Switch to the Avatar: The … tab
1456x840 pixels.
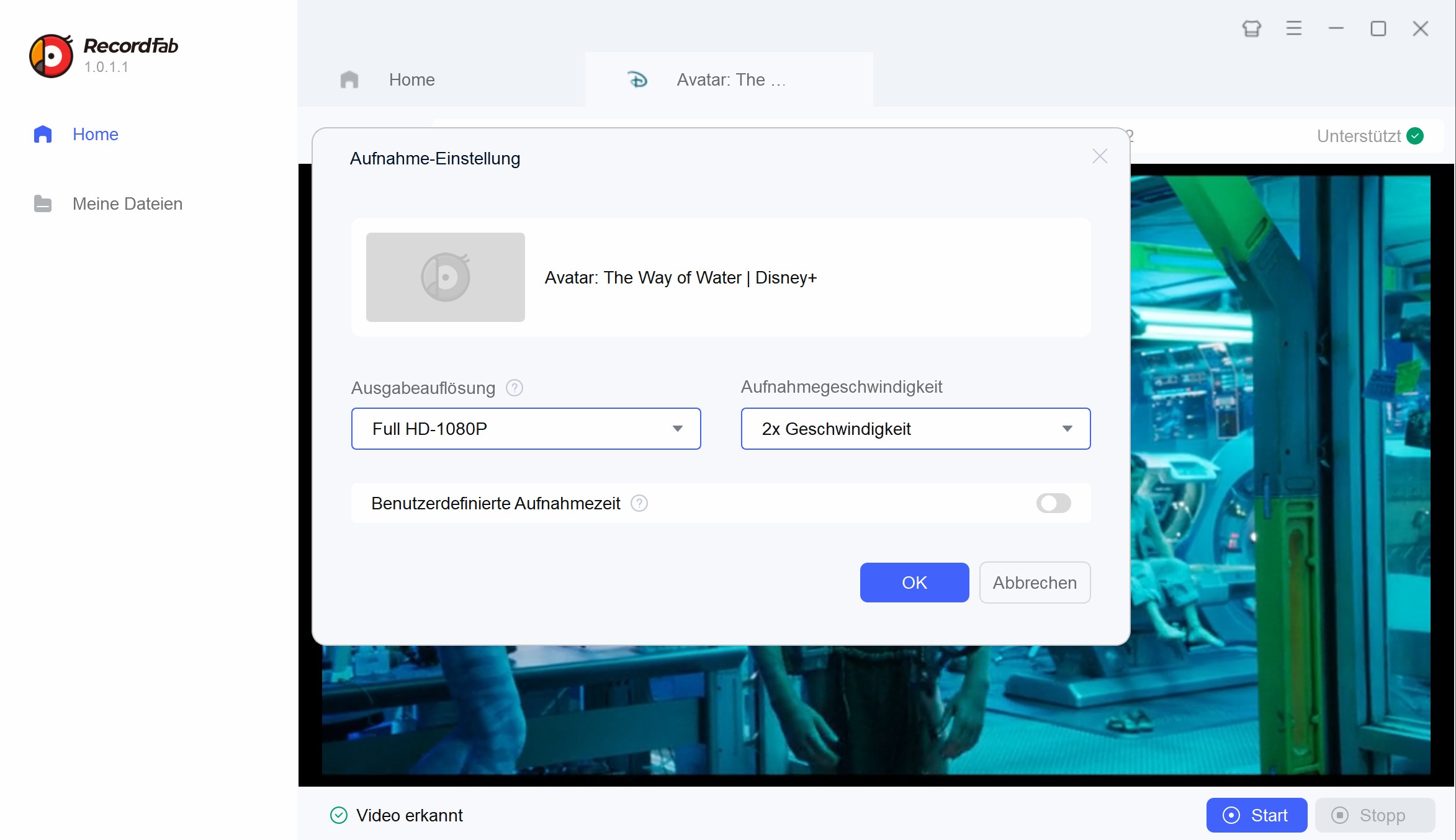pyautogui.click(x=729, y=79)
